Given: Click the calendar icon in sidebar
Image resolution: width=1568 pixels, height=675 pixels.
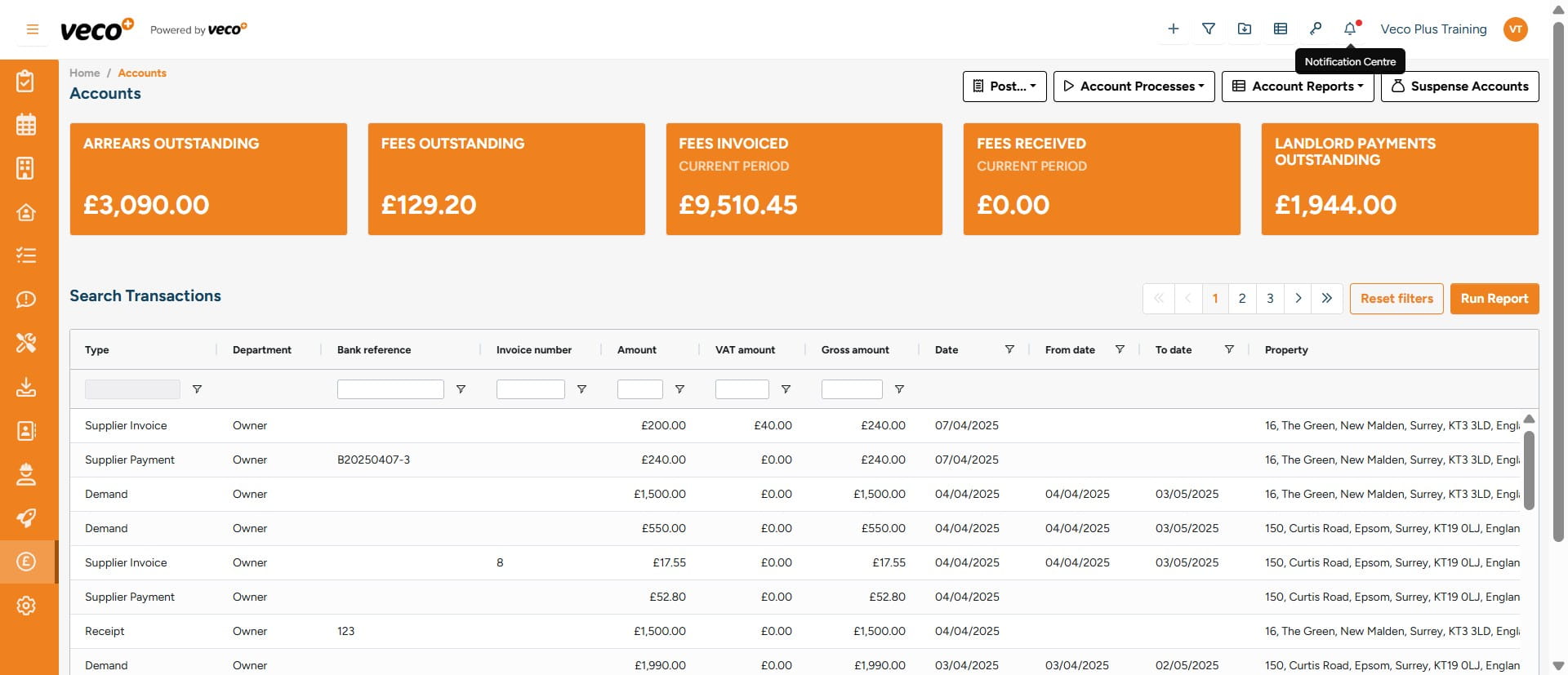Looking at the screenshot, I should tap(26, 125).
